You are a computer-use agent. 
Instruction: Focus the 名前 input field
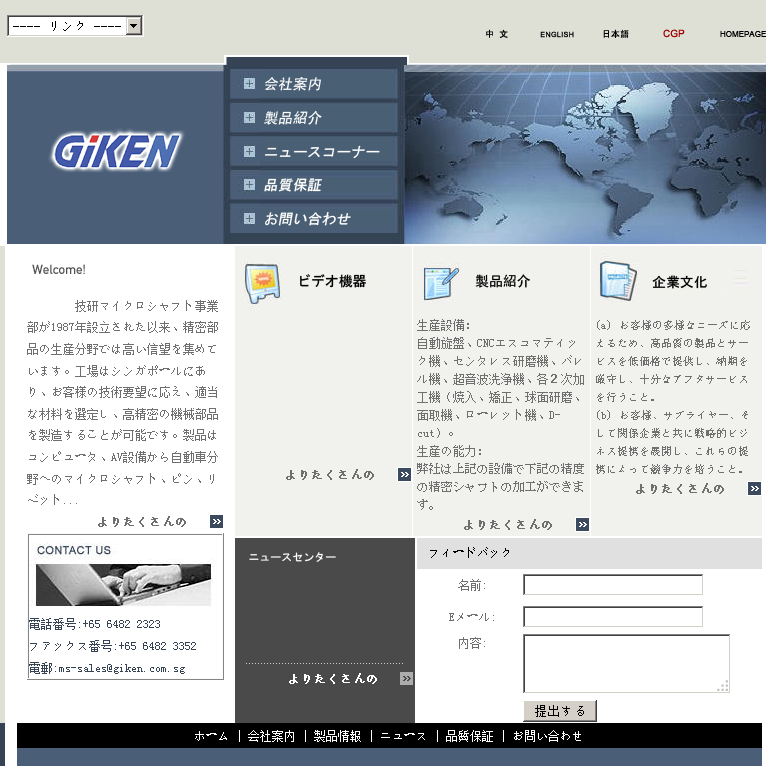tap(613, 585)
